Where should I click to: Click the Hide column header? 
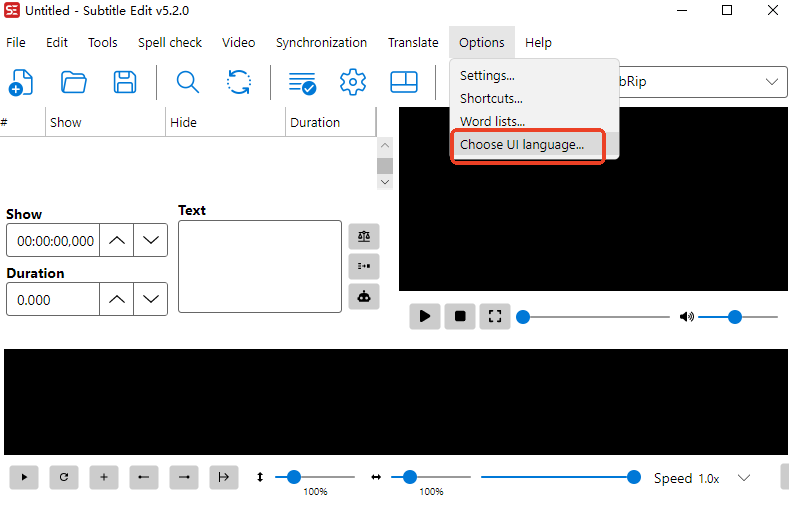[x=225, y=122]
